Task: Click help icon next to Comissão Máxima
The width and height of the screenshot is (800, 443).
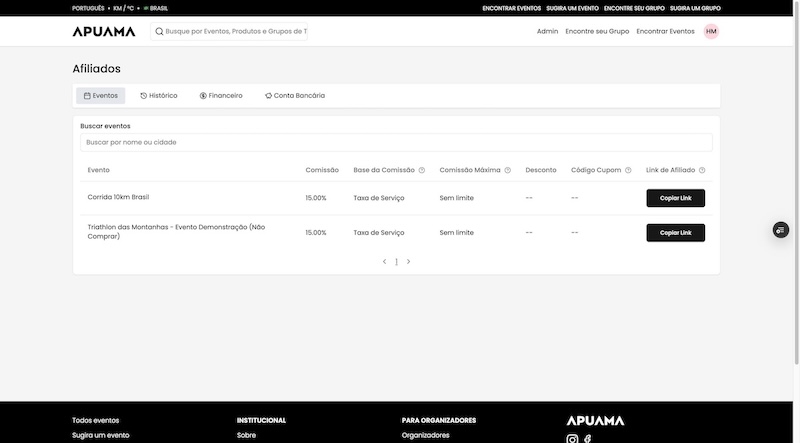Action: (507, 170)
